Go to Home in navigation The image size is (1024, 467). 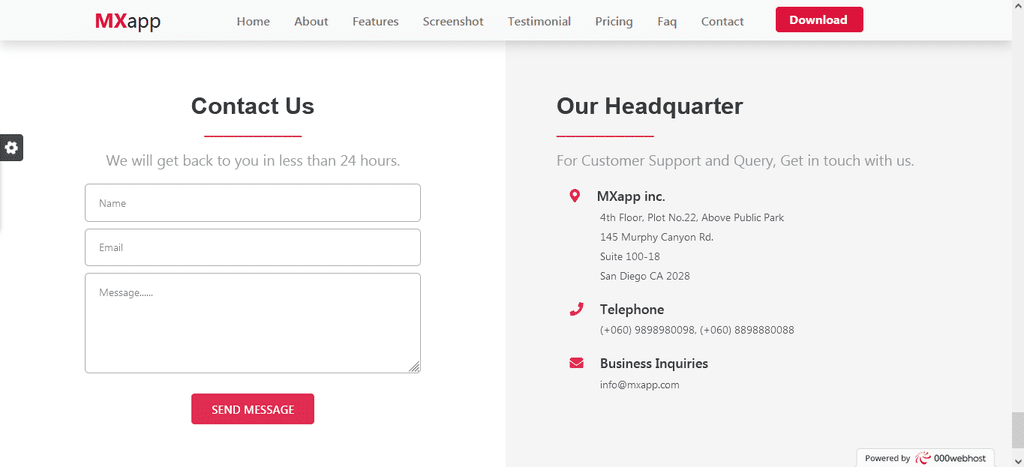(x=253, y=22)
